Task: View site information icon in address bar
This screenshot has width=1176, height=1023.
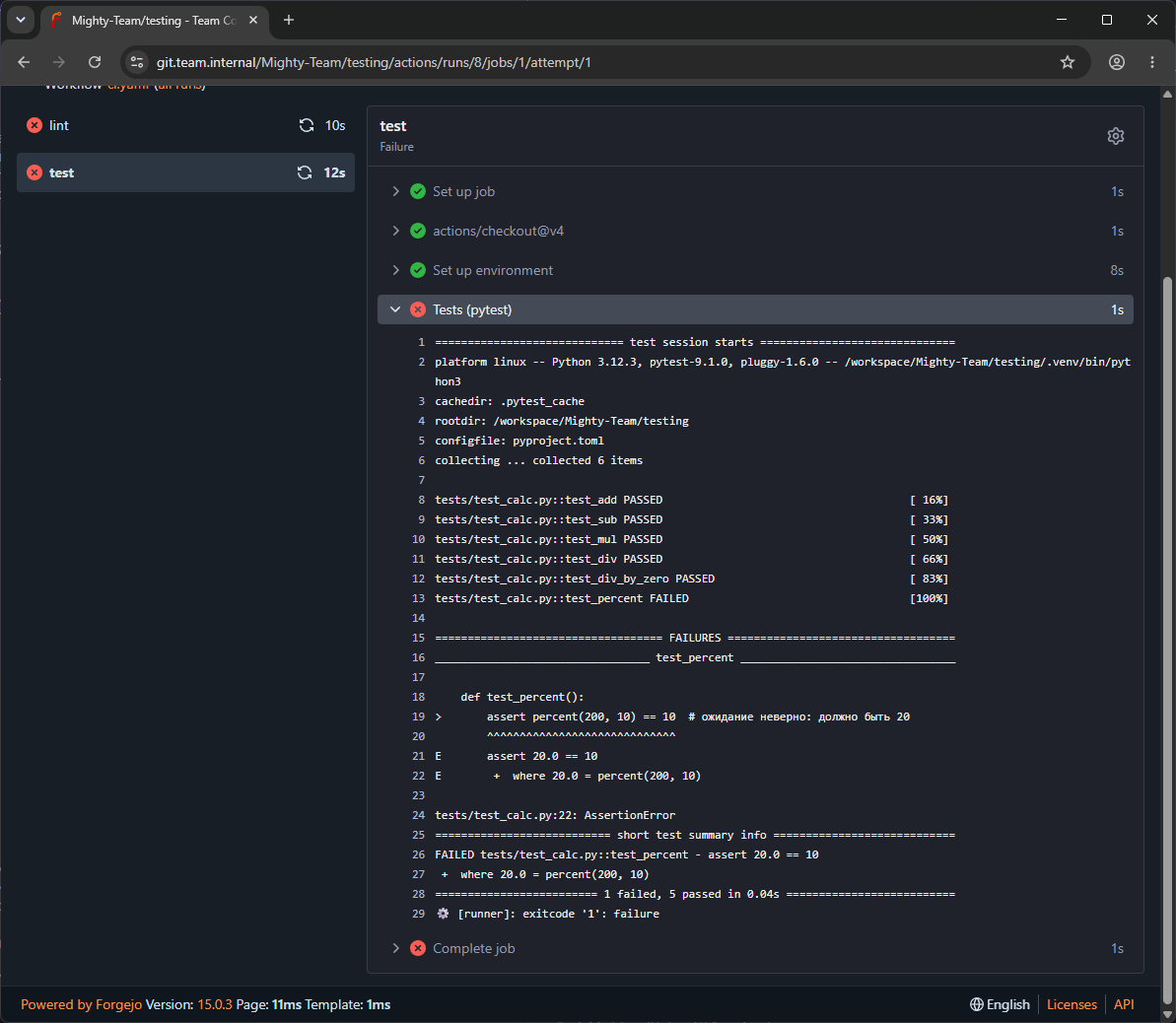Action: click(136, 62)
